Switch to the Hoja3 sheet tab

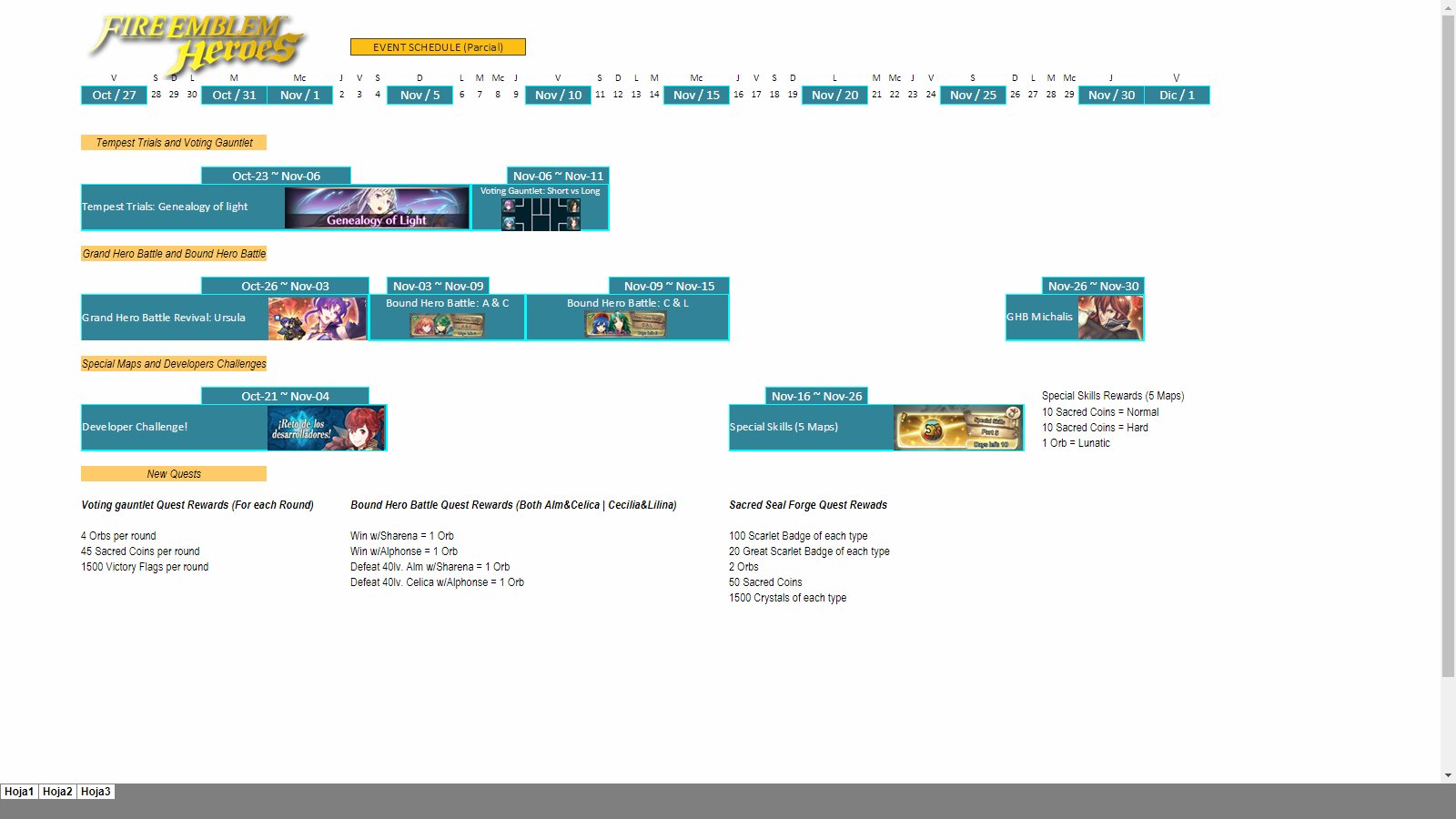click(96, 792)
